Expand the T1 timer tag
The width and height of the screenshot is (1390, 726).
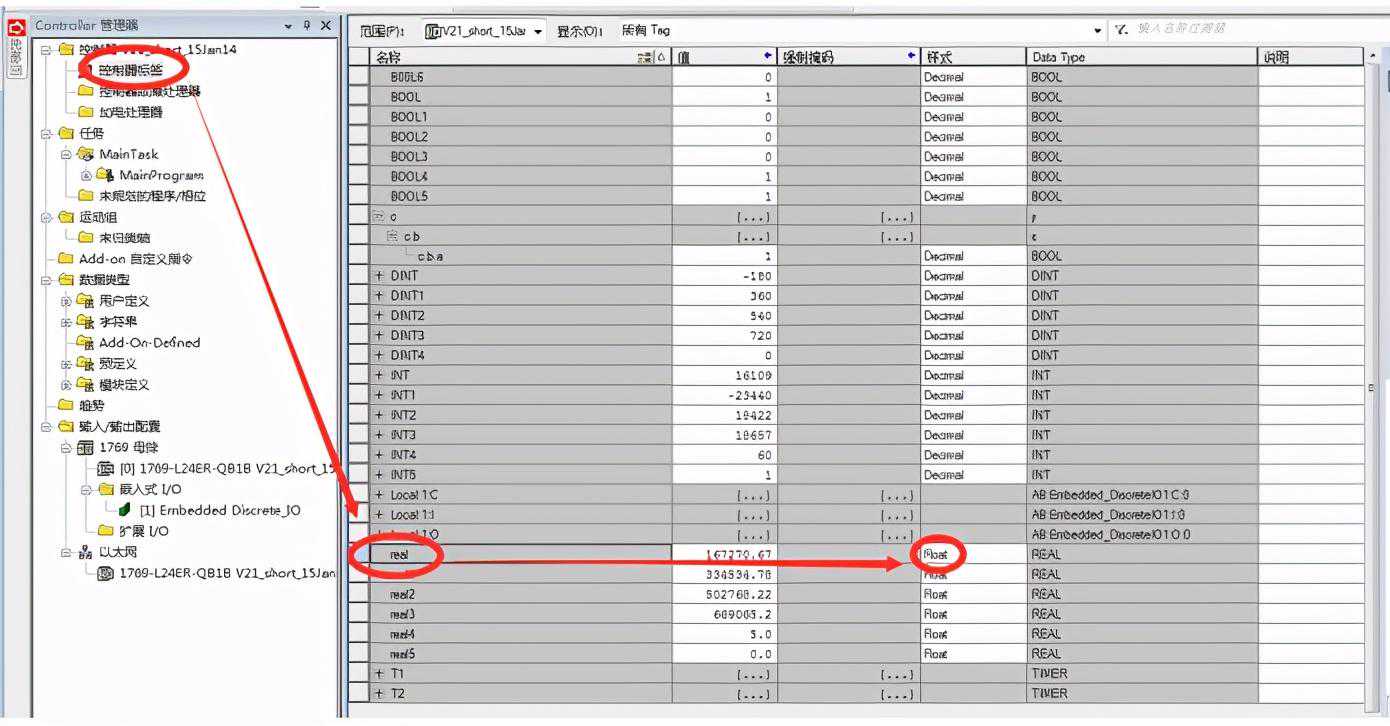pos(379,674)
